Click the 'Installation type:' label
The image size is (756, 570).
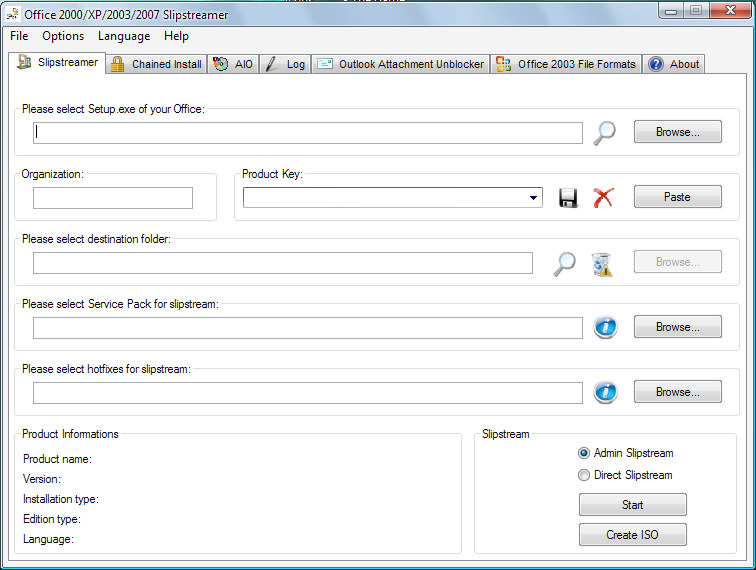[61, 499]
